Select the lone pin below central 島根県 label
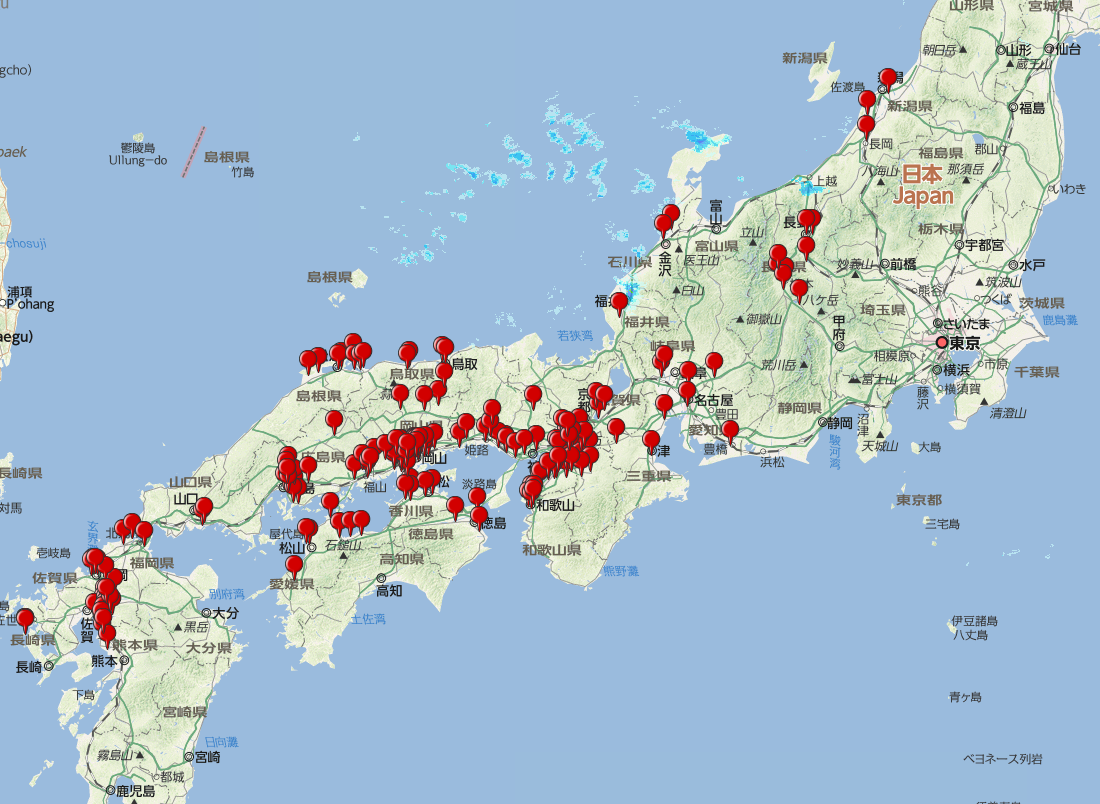Viewport: 1100px width, 804px height. [334, 421]
